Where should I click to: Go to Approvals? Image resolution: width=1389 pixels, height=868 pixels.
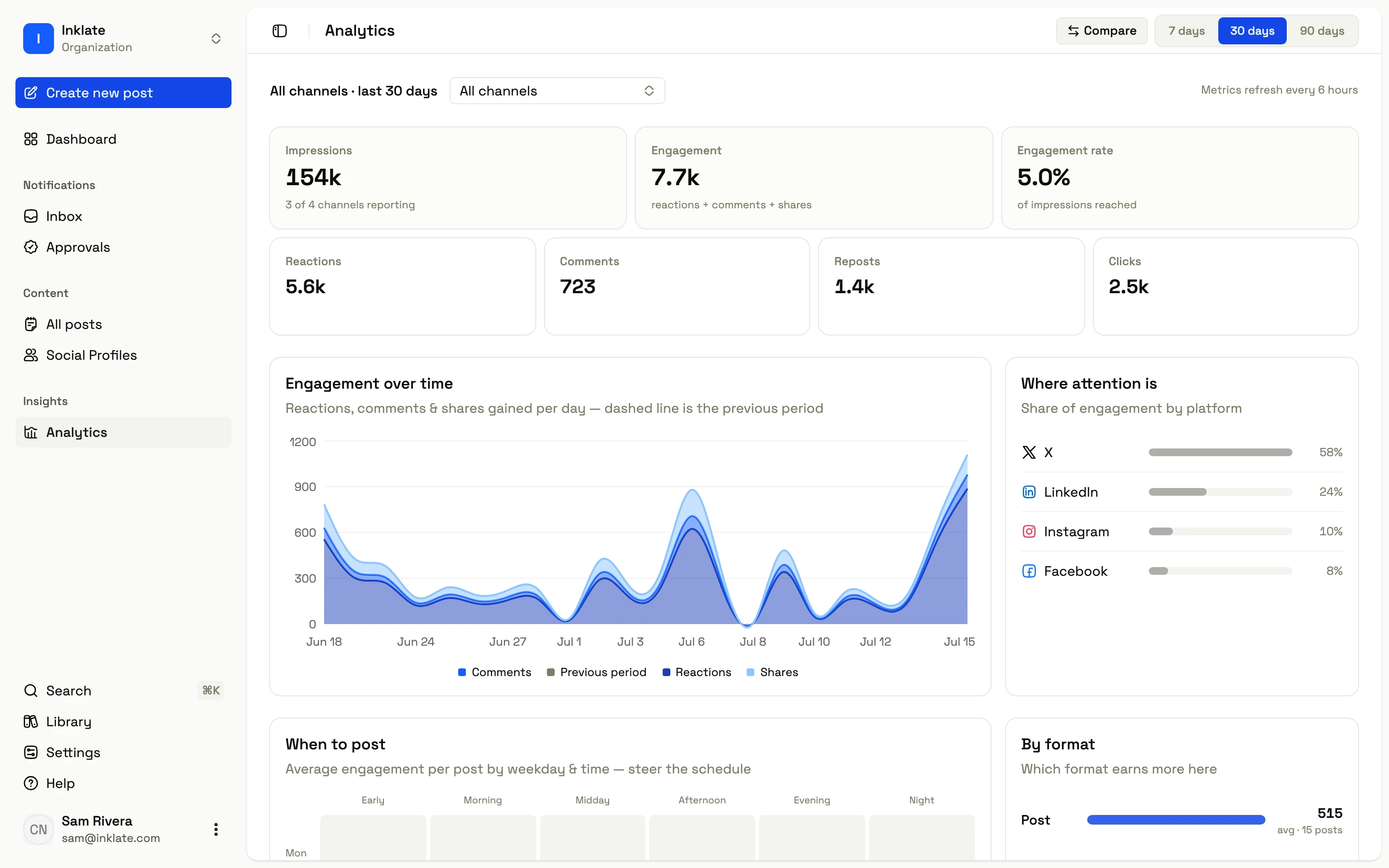point(123,247)
